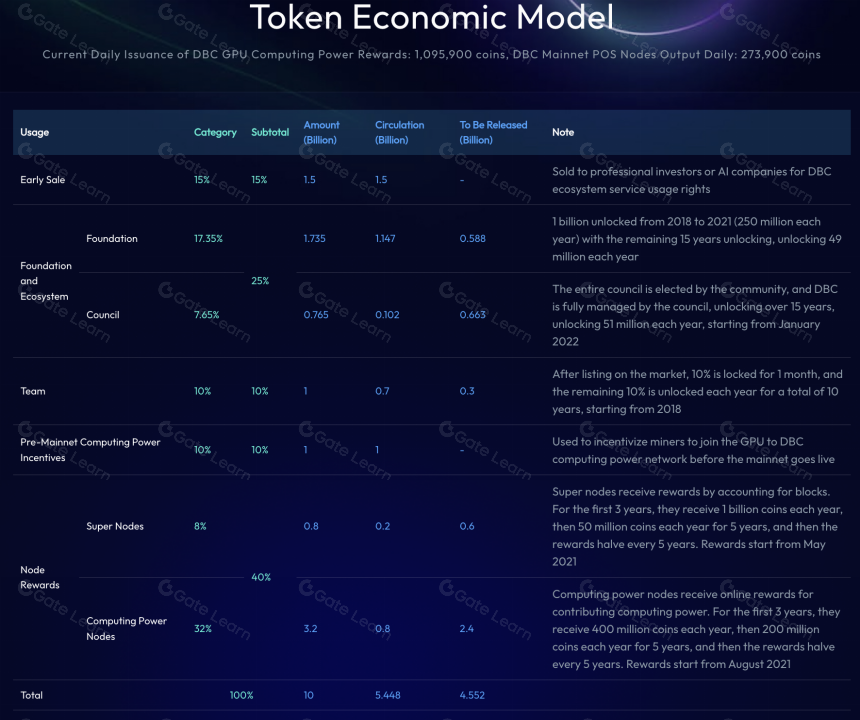Click the Total row label
The width and height of the screenshot is (860, 720).
tap(31, 695)
